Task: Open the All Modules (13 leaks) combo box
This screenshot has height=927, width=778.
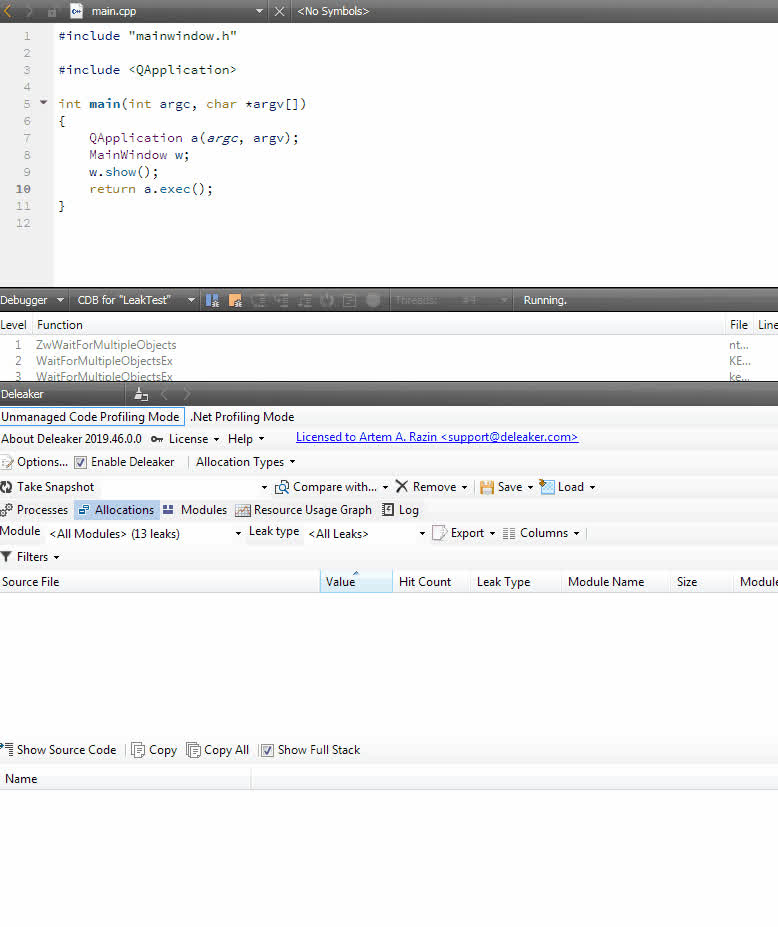Action: [145, 534]
